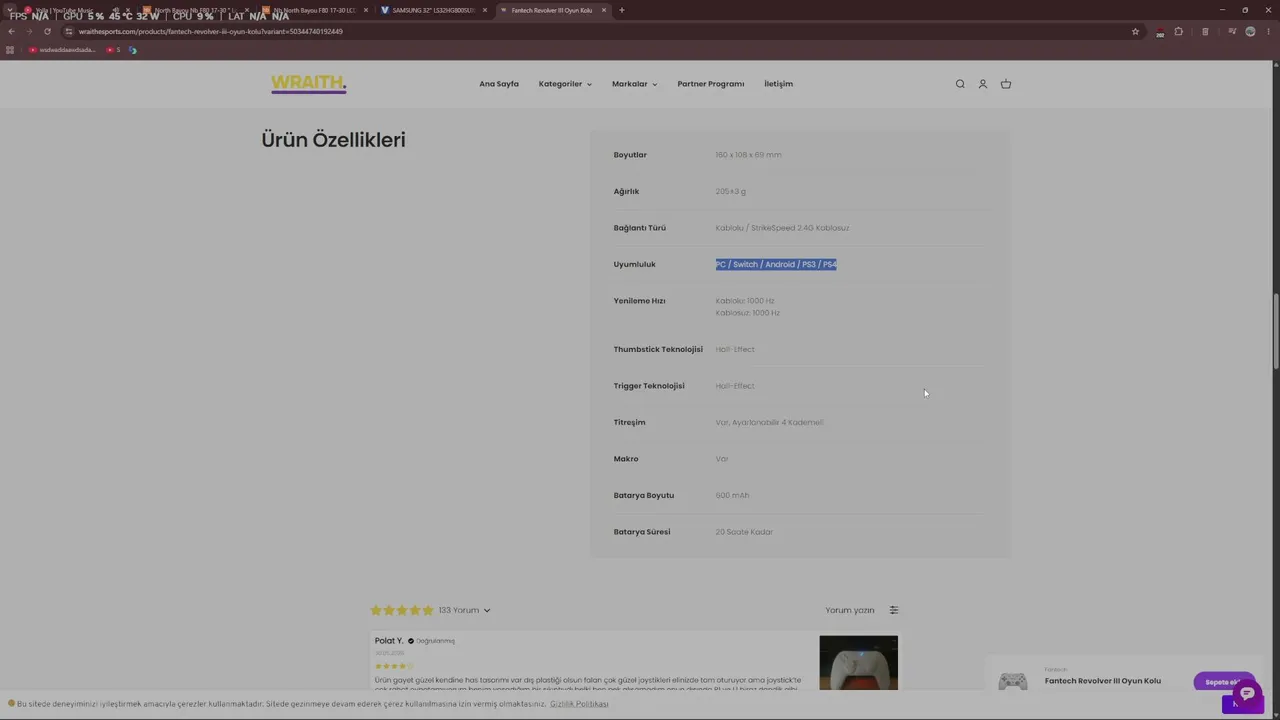Image resolution: width=1280 pixels, height=720 pixels.
Task: Switch to the SAMSUNG 32" tab
Action: click(433, 10)
